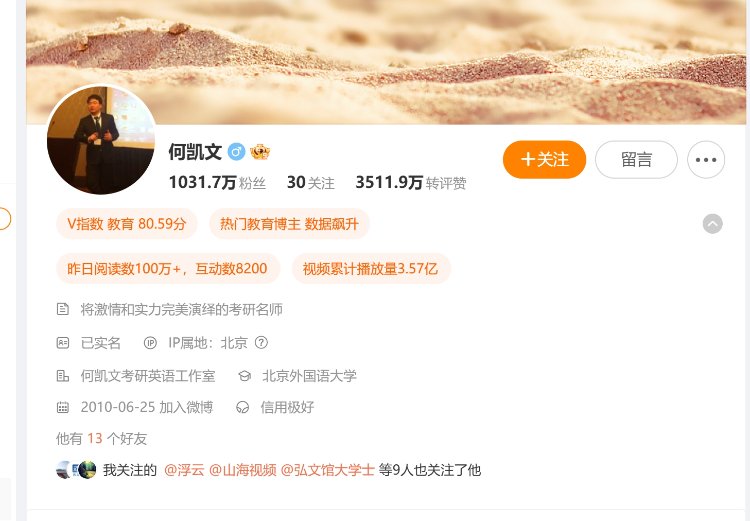Open the 1031.7万 粉丝 followers list
The image size is (750, 521).
217,183
